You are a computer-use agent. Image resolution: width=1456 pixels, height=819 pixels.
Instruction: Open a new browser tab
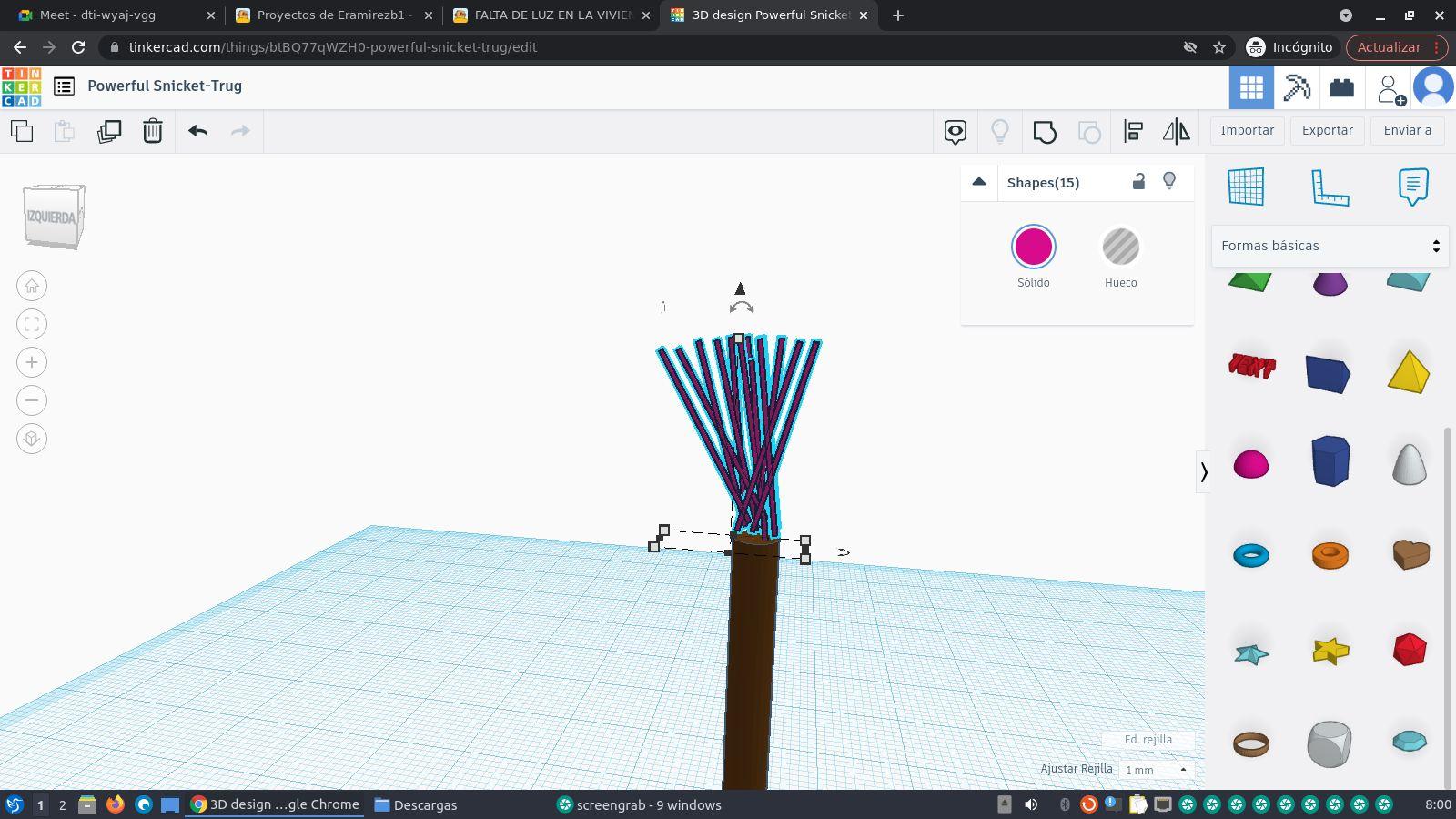pos(898,15)
